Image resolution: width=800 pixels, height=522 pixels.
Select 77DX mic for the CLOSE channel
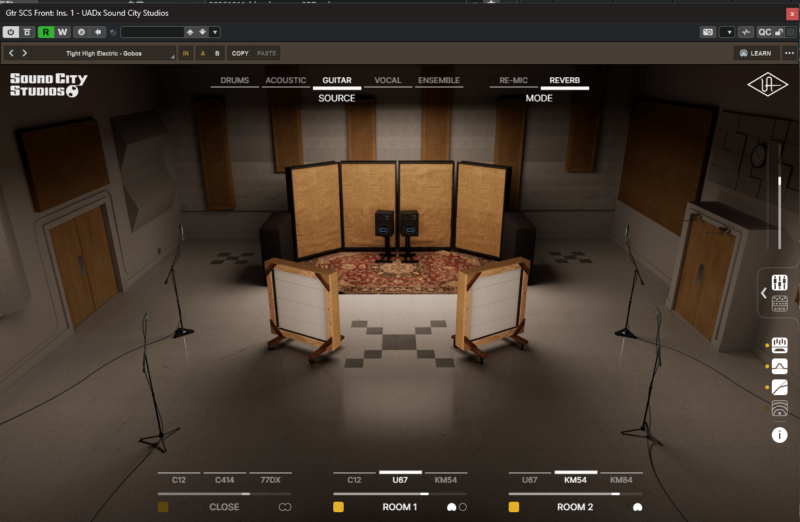click(x=270, y=479)
